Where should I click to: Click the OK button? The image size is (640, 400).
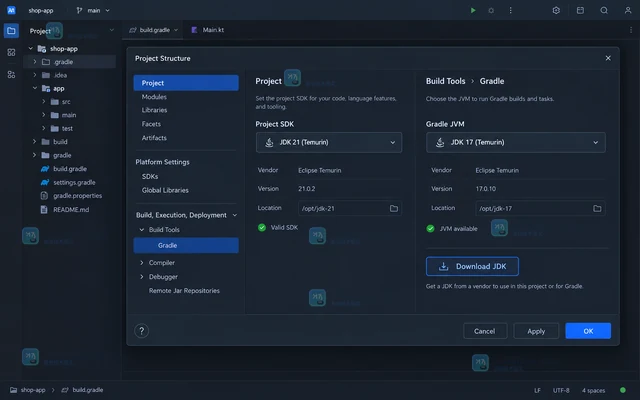coord(588,331)
